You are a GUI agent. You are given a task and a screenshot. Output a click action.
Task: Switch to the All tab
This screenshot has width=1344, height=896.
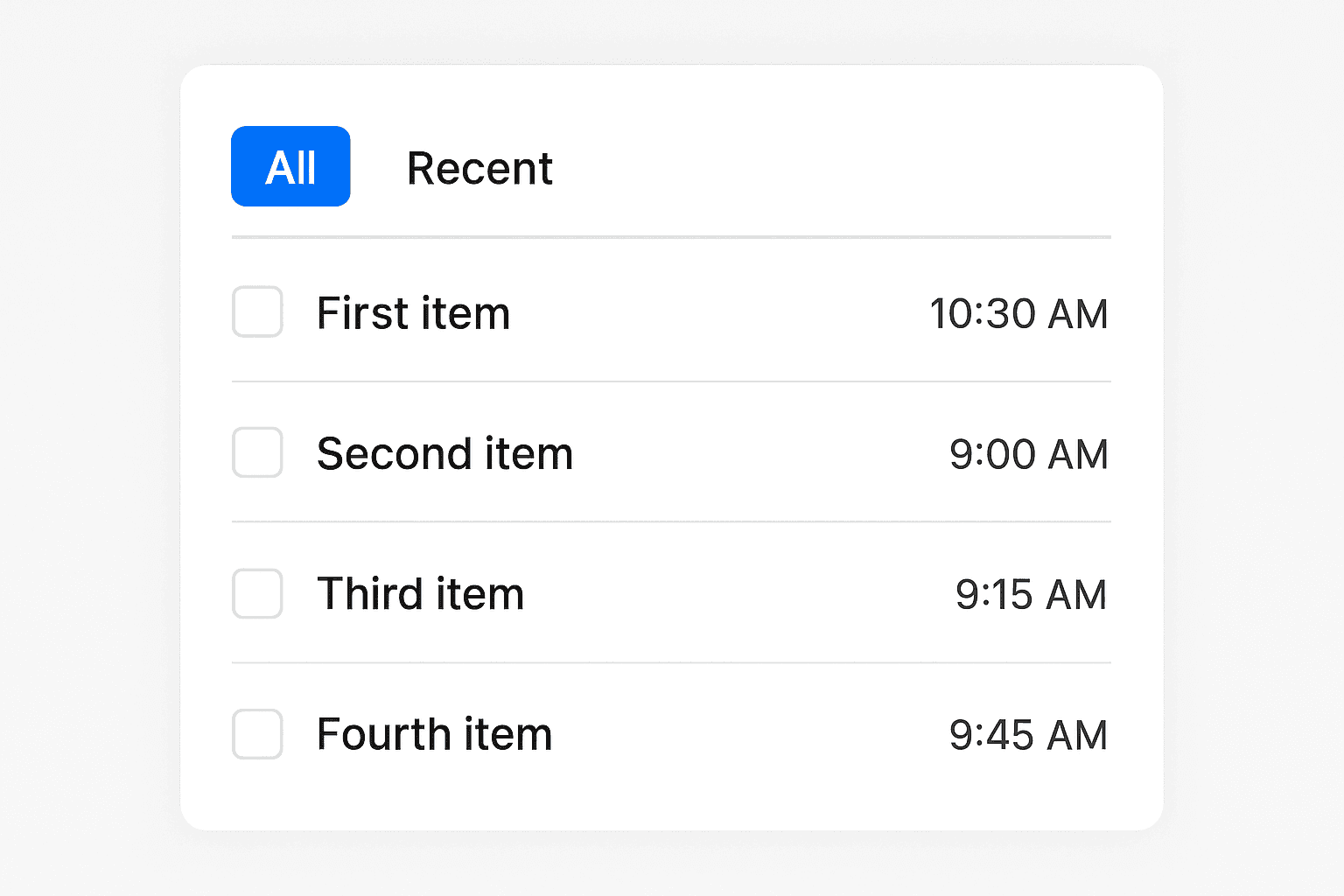(290, 166)
